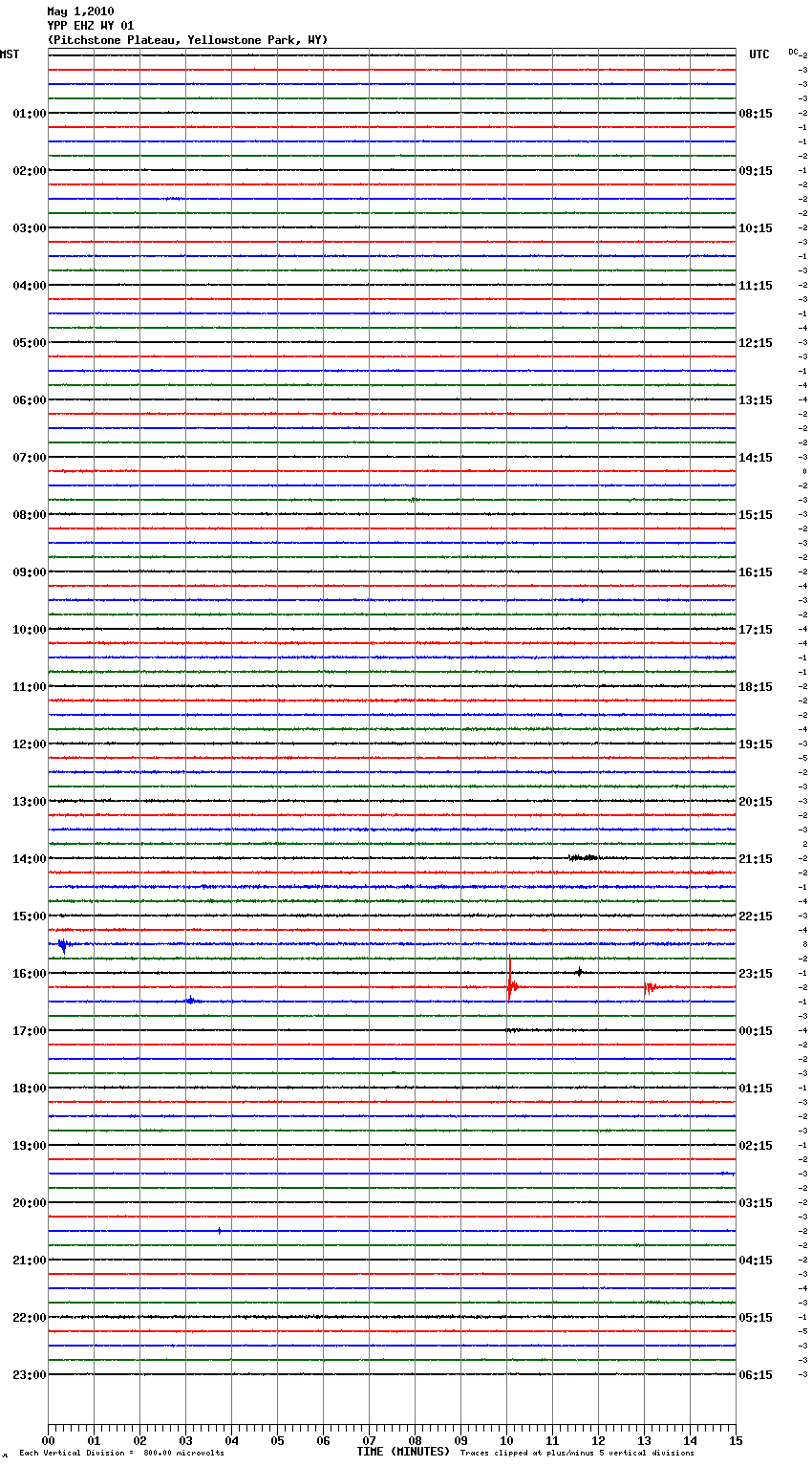Select the 04:00 MST hour label
The image size is (812, 1466).
(30, 286)
